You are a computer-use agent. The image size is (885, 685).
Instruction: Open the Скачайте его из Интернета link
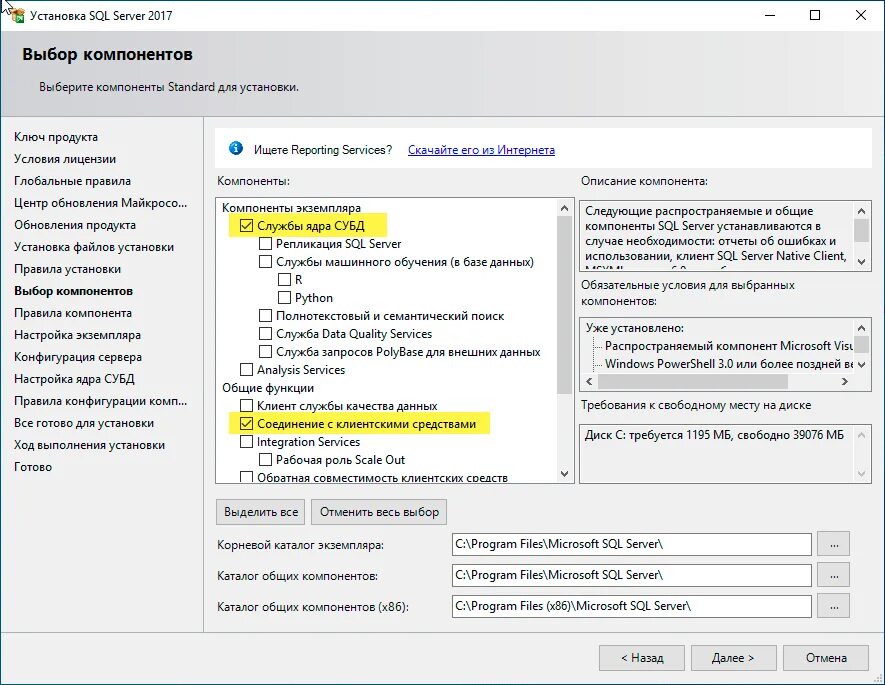[481, 150]
